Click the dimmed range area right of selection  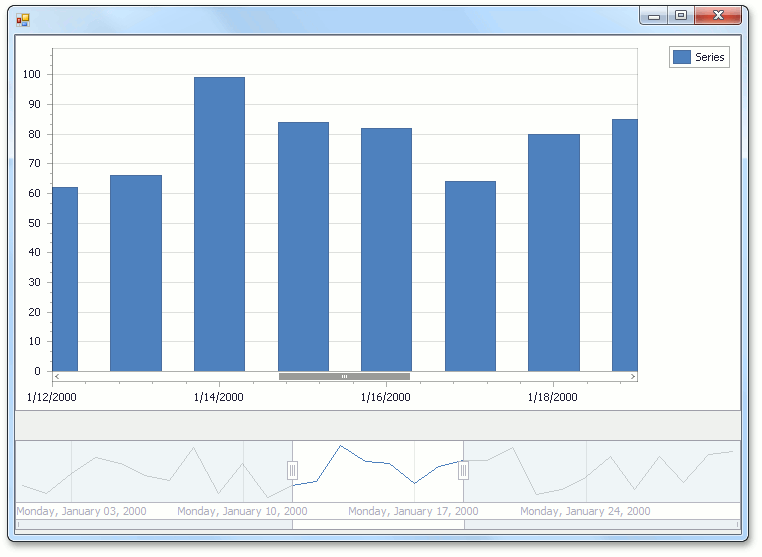pos(602,471)
